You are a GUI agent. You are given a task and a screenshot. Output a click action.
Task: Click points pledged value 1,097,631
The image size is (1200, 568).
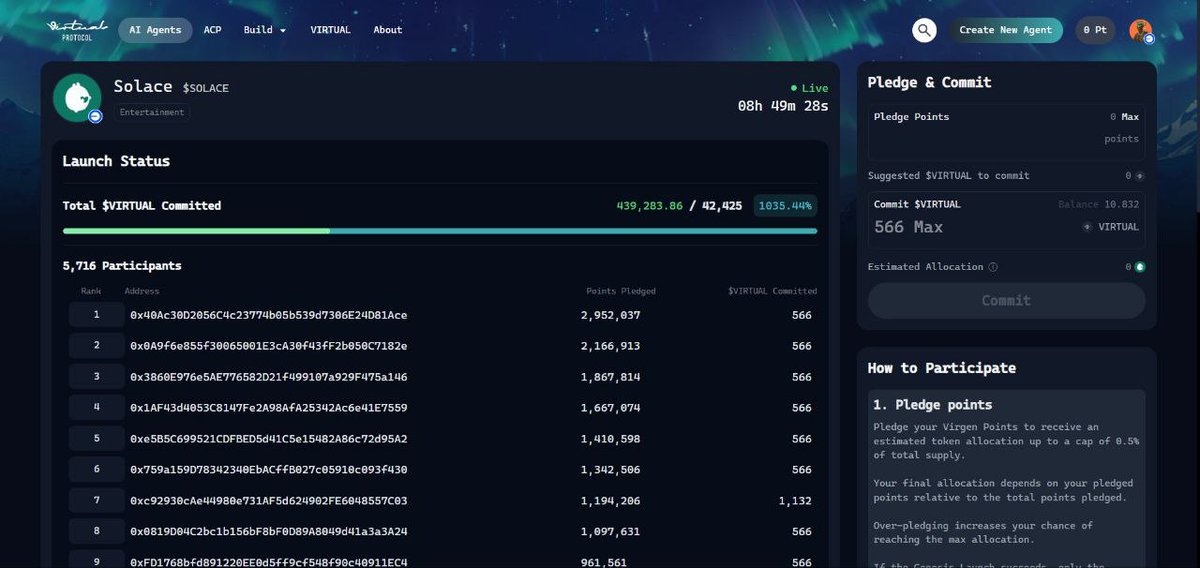611,532
